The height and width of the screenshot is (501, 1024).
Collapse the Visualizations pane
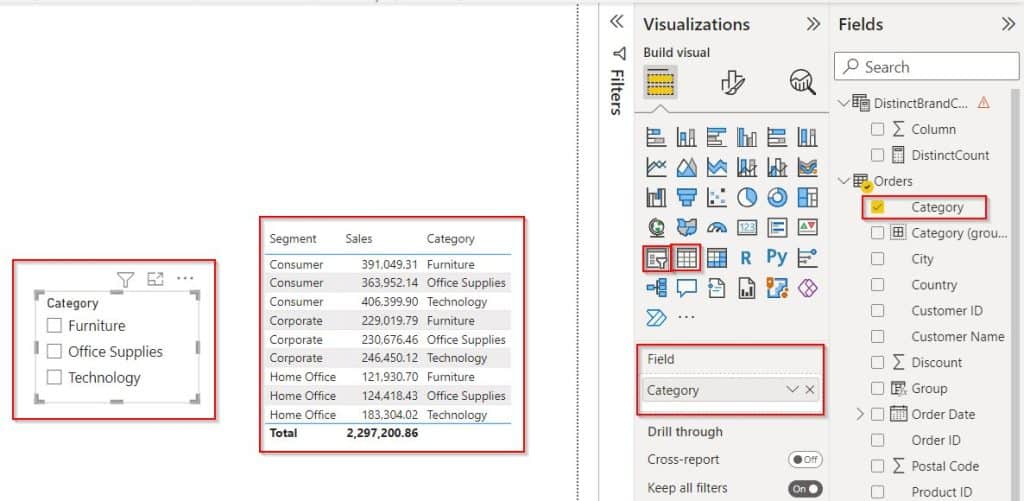813,24
